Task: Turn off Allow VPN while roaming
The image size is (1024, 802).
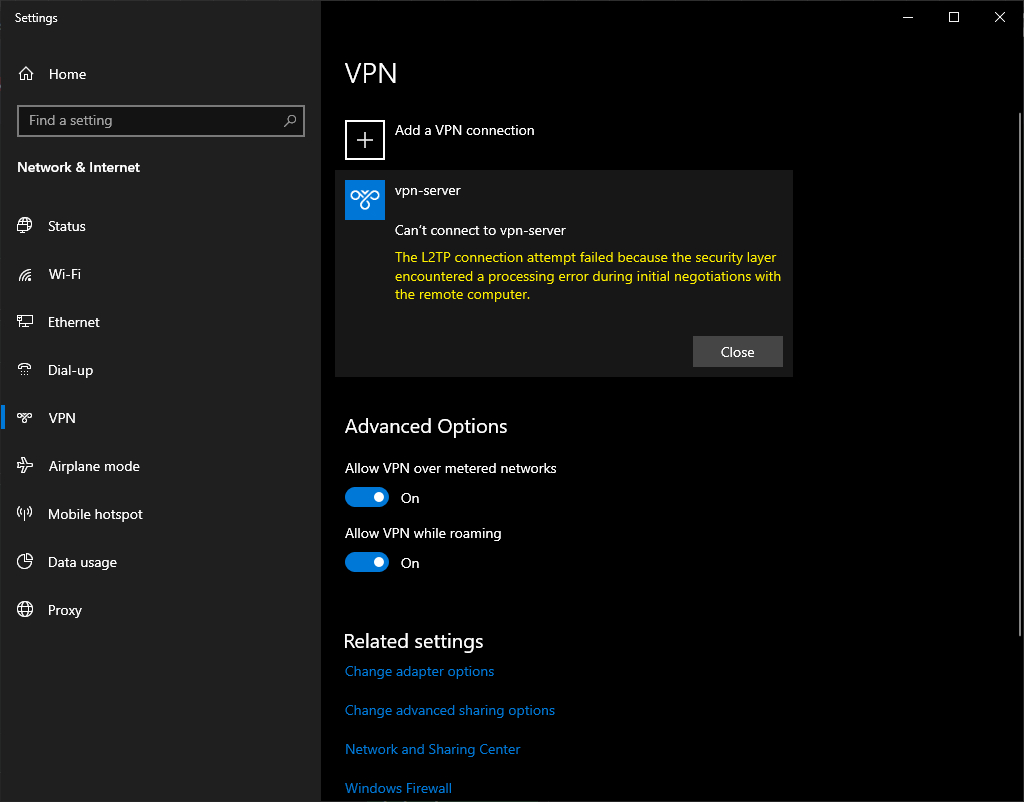Action: pos(367,562)
